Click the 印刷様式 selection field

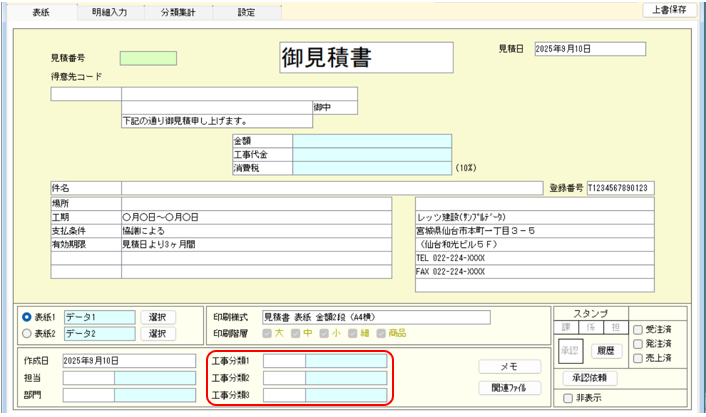[375, 317]
